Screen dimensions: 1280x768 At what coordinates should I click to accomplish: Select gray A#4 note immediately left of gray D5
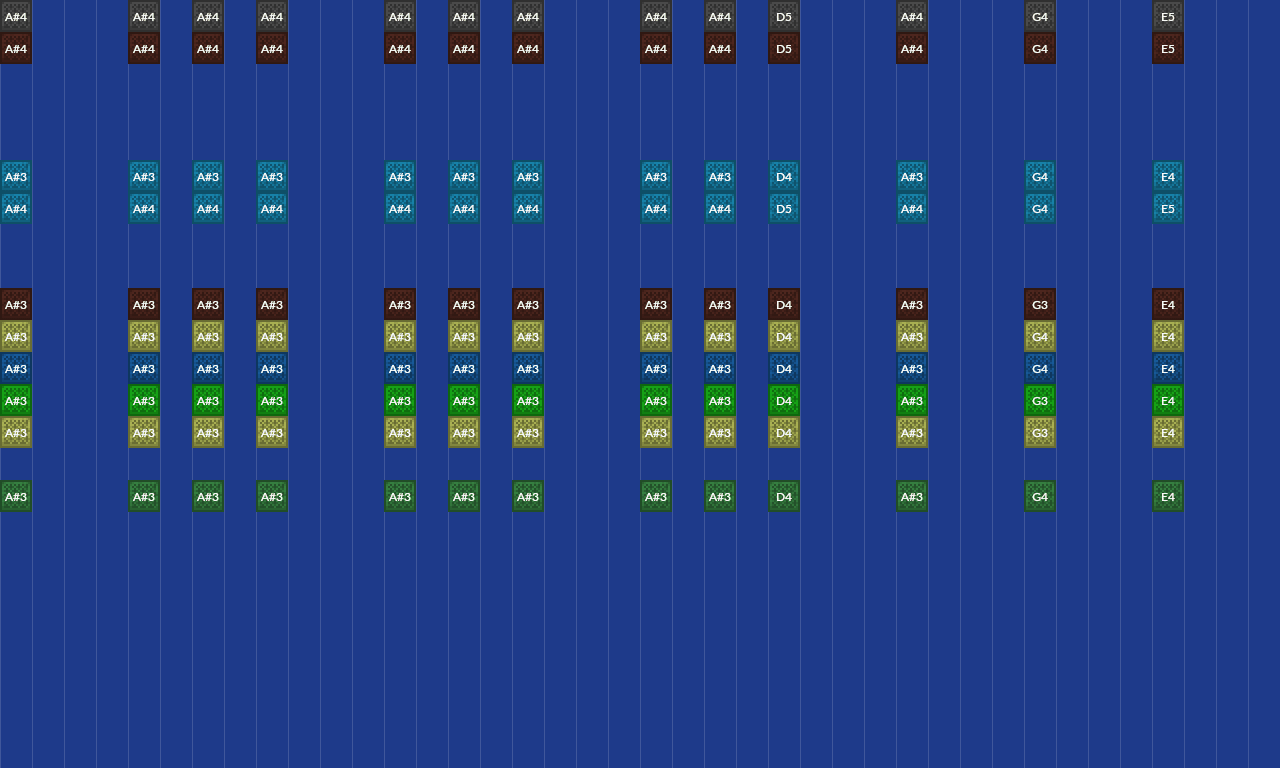[720, 16]
